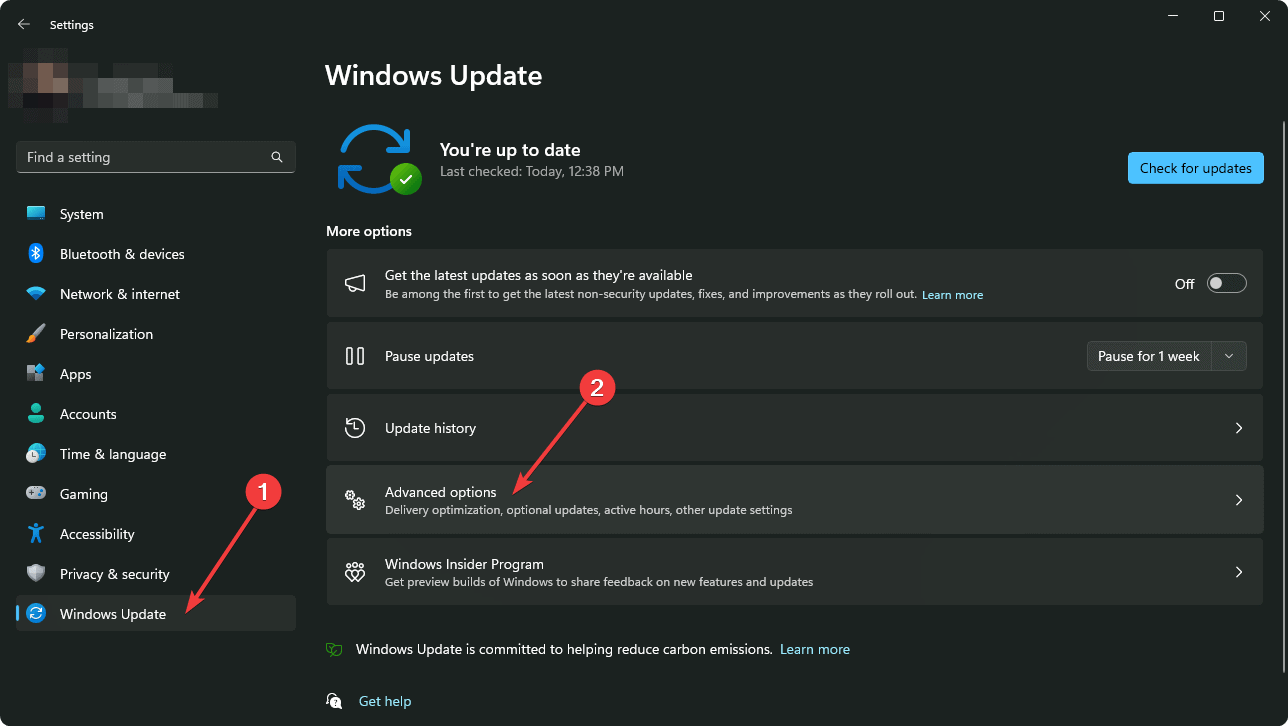The image size is (1288, 726).
Task: Click inside the Find a setting search box
Action: (140, 157)
